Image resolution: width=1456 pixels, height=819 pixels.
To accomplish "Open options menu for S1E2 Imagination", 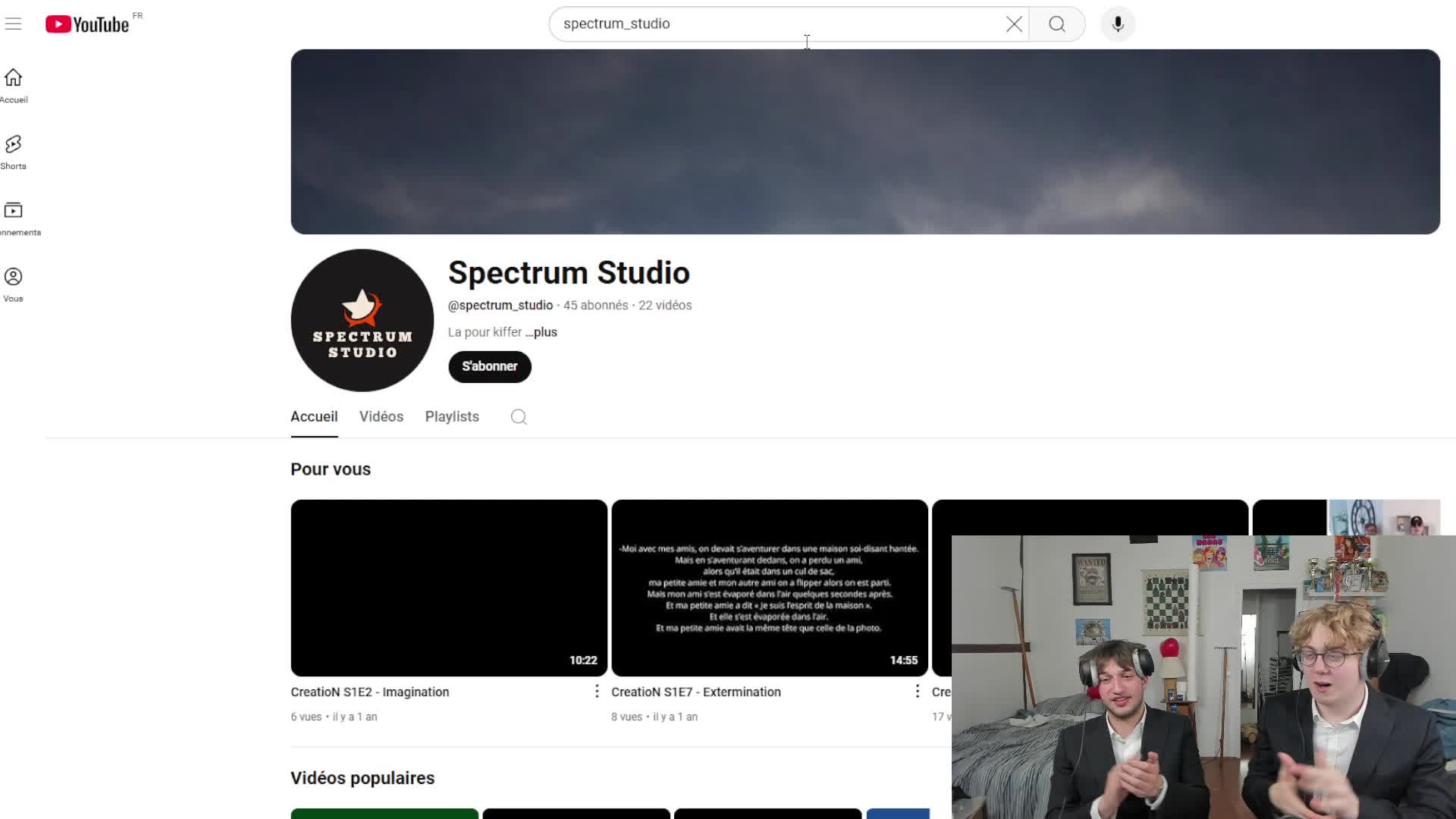I will pyautogui.click(x=597, y=692).
